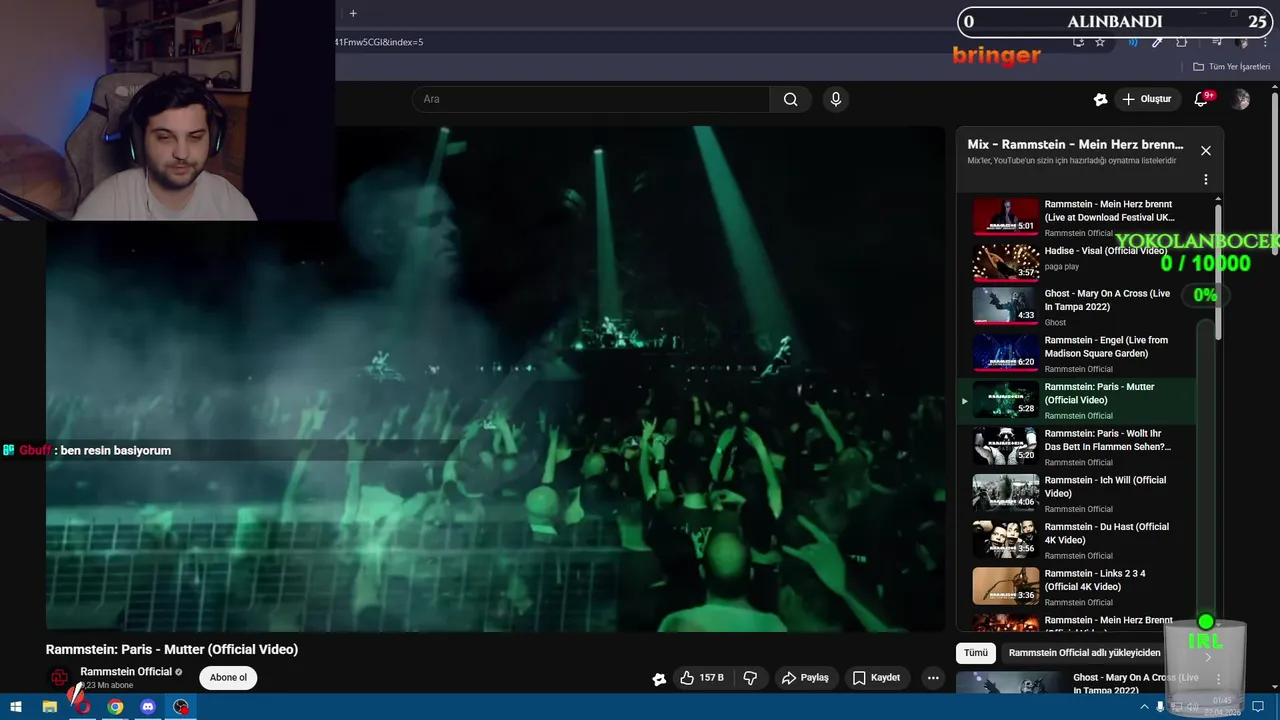The image size is (1280, 720).
Task: Select the Rammstein Official adlı yükleyiciden chip
Action: [x=1085, y=653]
